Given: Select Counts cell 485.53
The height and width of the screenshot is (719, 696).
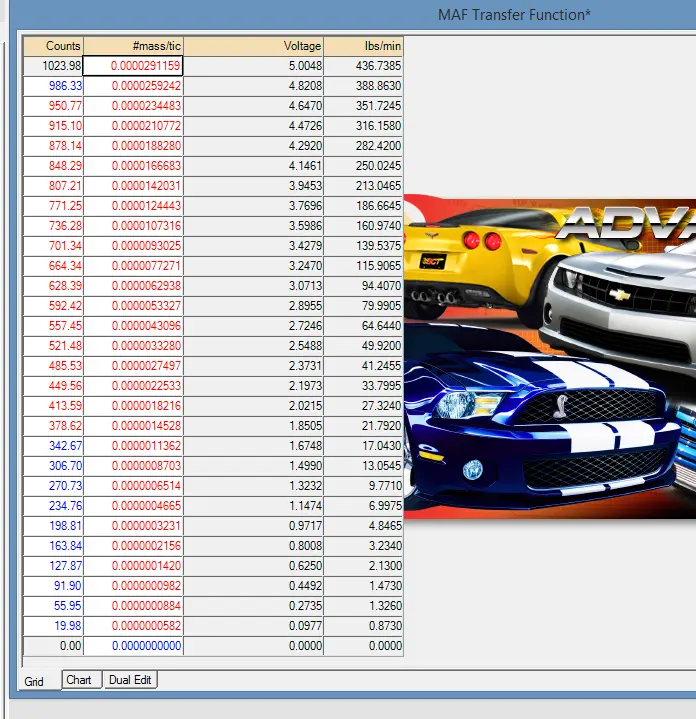Looking at the screenshot, I should click(53, 366).
